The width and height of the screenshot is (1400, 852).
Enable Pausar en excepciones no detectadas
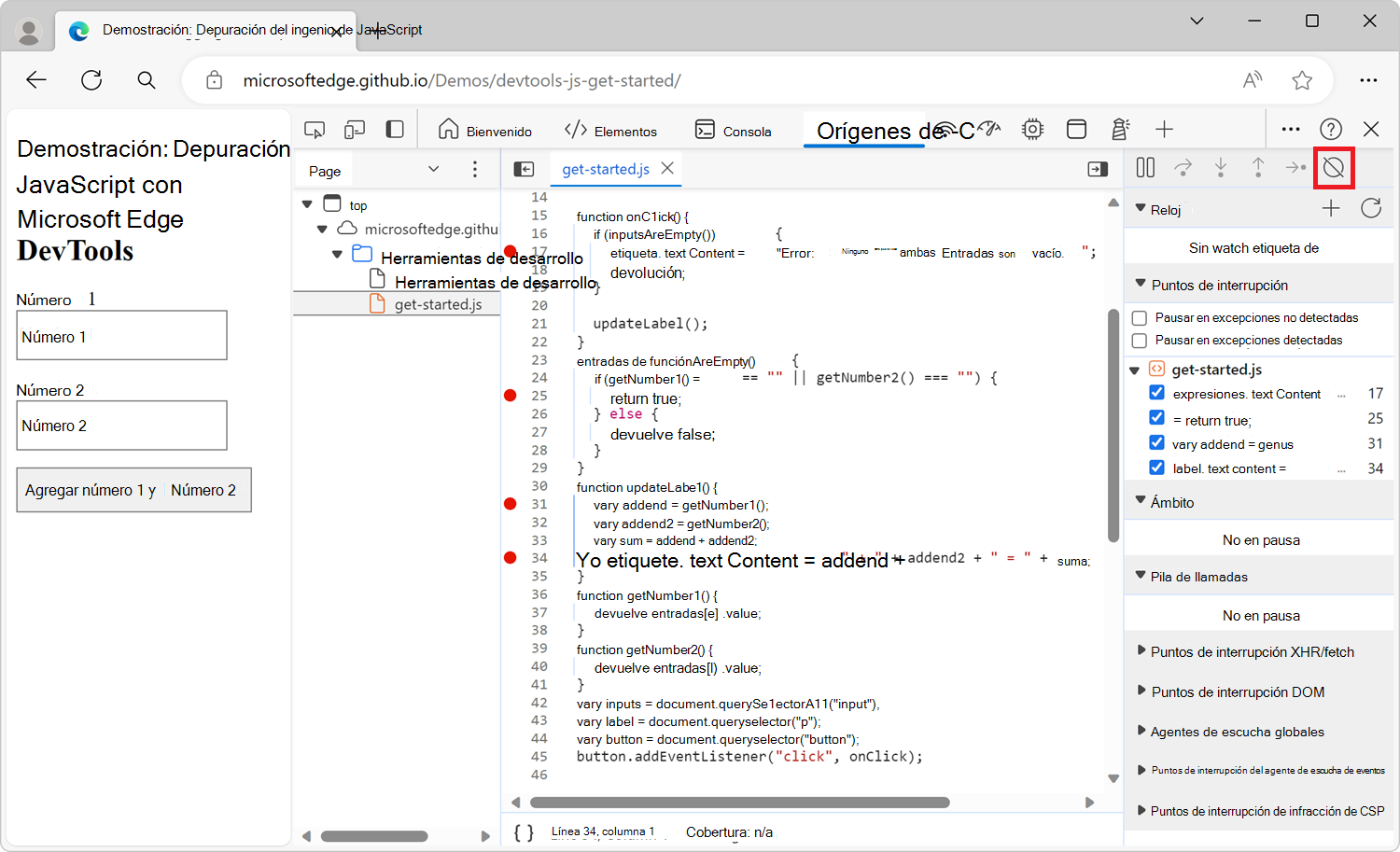[x=1140, y=318]
